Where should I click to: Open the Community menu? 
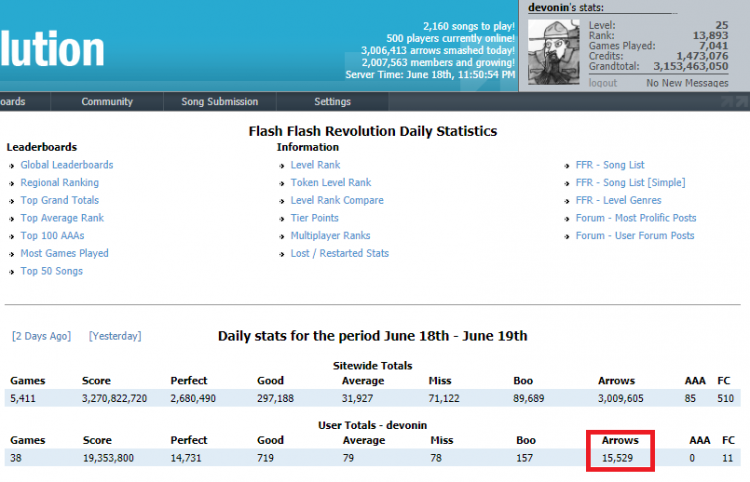click(x=107, y=101)
